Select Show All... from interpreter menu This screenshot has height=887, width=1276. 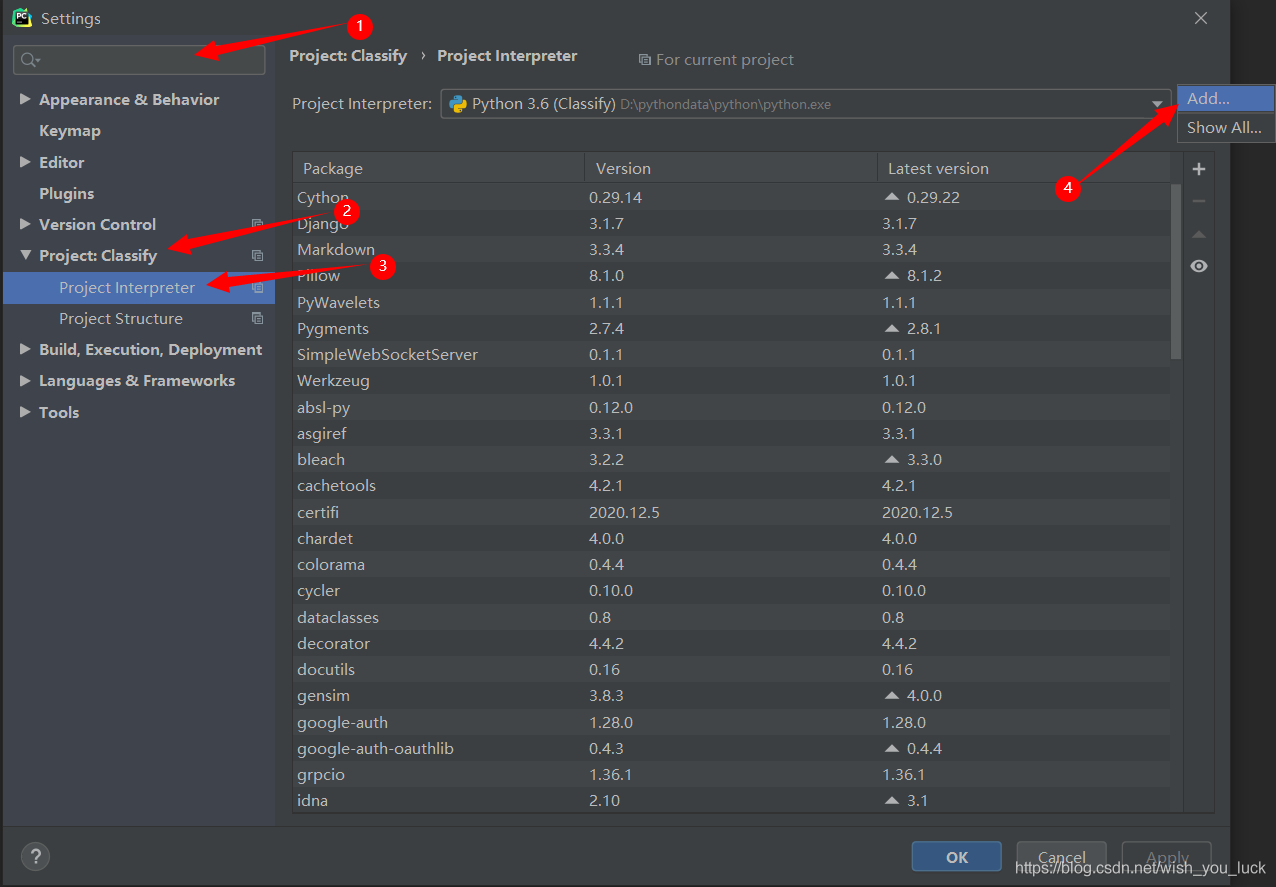[1226, 128]
